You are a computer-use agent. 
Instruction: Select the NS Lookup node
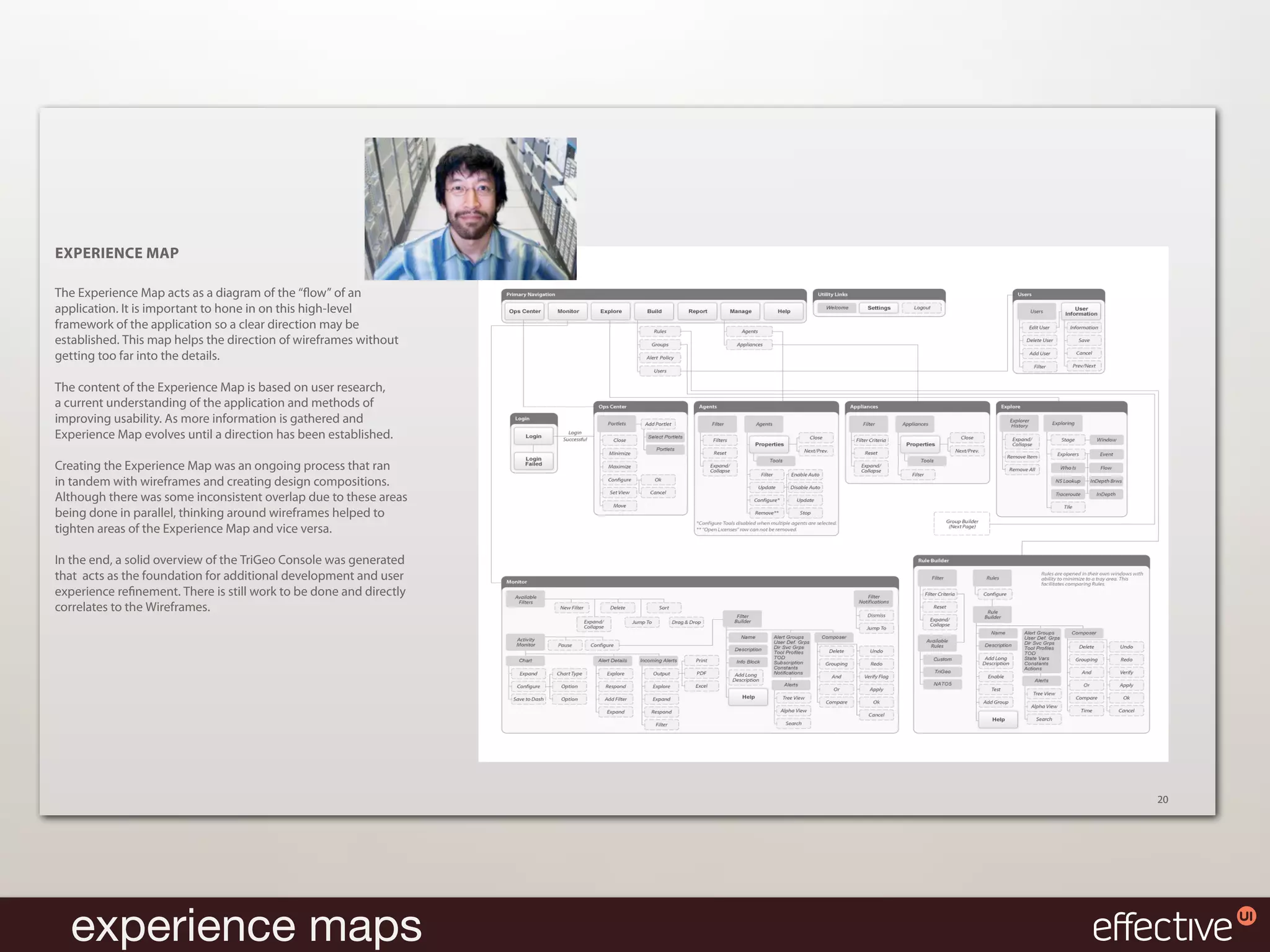click(1068, 481)
